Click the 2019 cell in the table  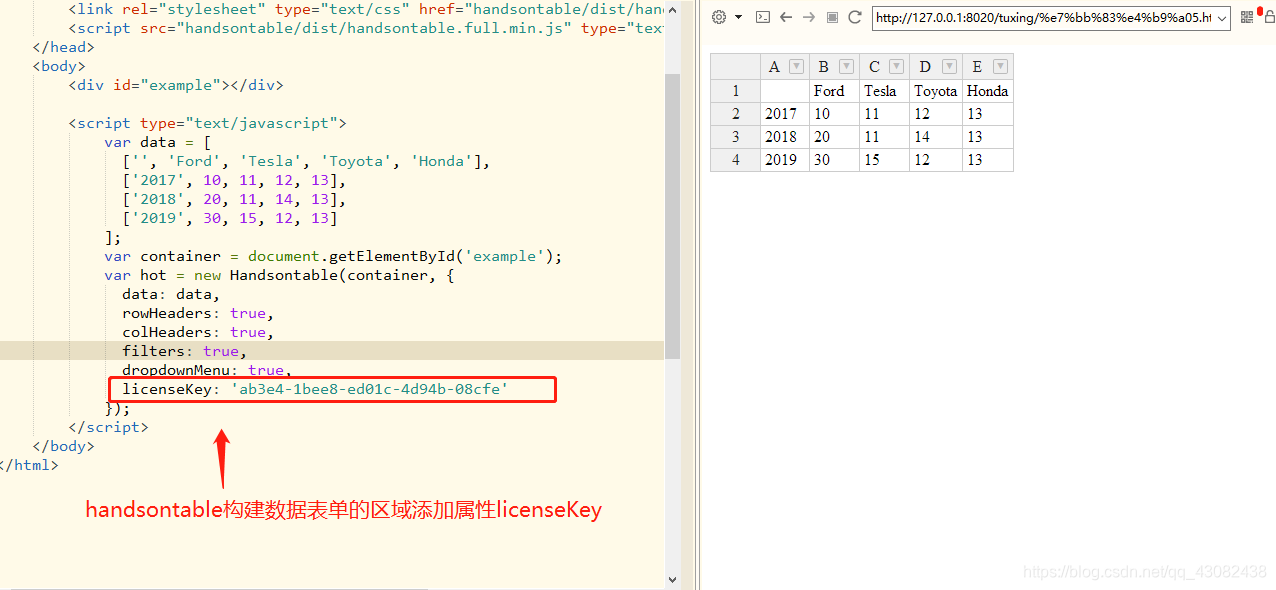785,160
